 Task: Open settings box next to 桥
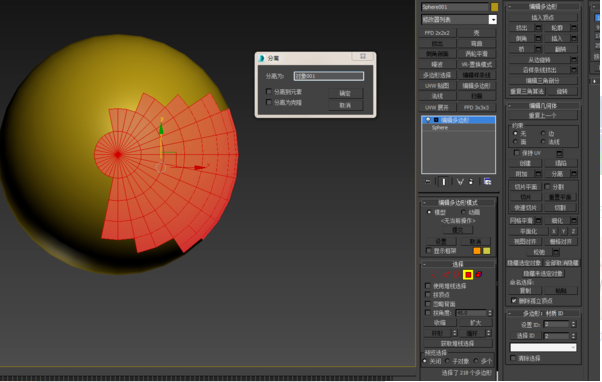point(538,49)
